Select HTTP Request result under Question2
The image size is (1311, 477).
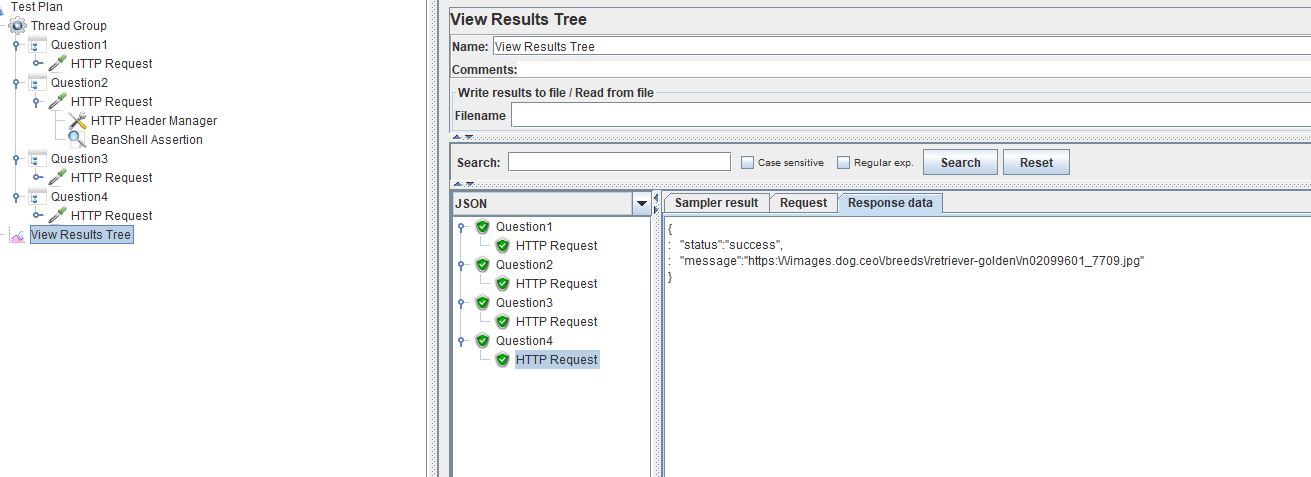coord(557,284)
